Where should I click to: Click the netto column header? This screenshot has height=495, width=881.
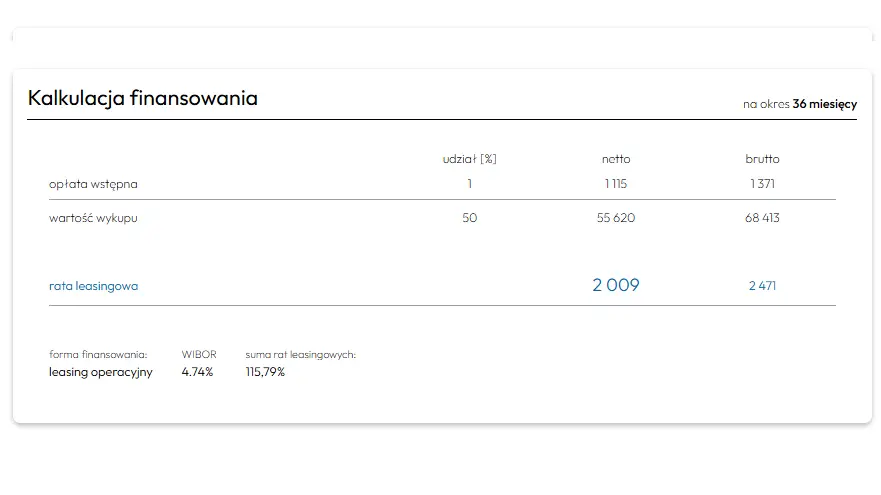tap(616, 159)
